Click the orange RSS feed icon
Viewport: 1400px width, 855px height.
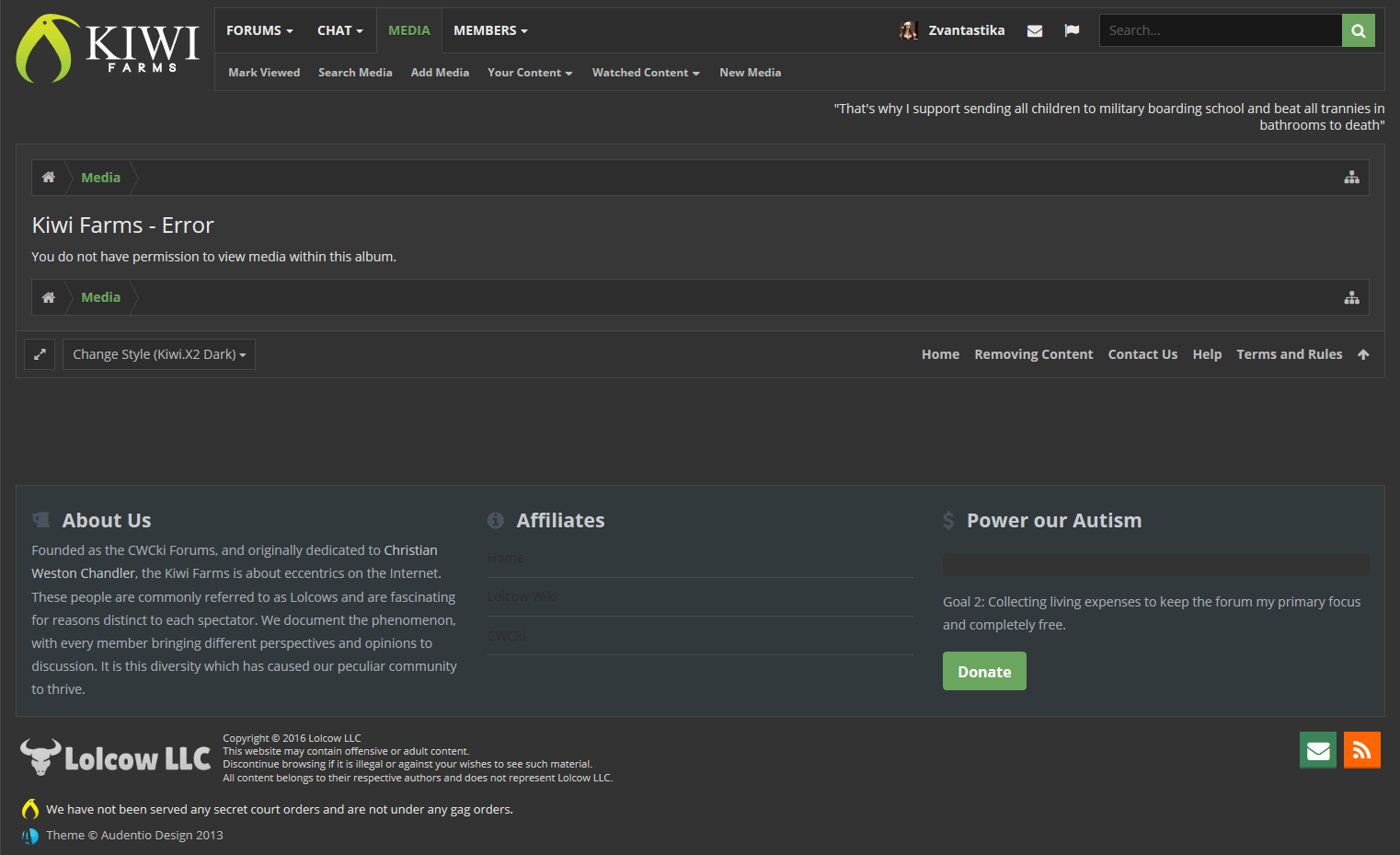(1362, 750)
